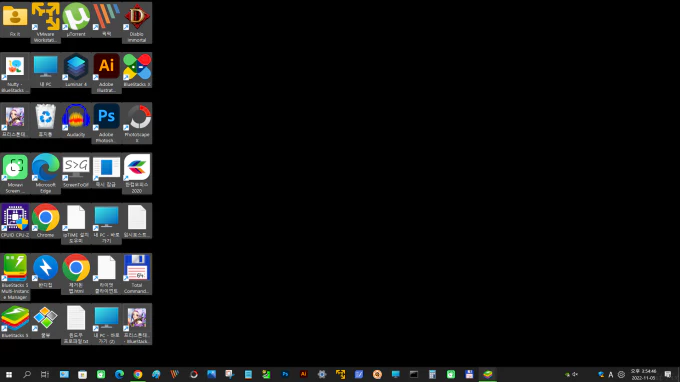Screen dimensions: 680x382
Task: Open the ipTIME desktop file shortcut
Action: point(76,224)
